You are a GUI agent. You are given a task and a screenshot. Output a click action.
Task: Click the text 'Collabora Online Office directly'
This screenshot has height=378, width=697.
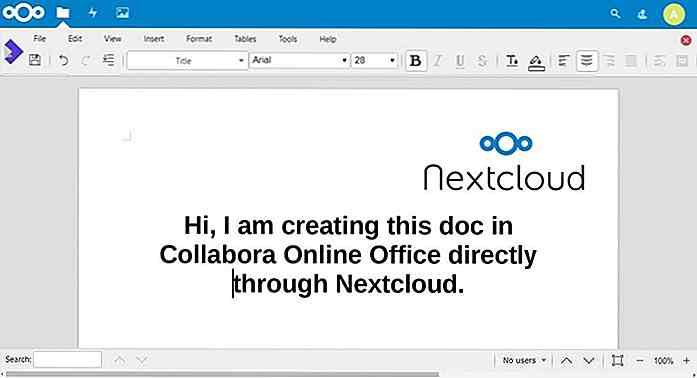348,255
